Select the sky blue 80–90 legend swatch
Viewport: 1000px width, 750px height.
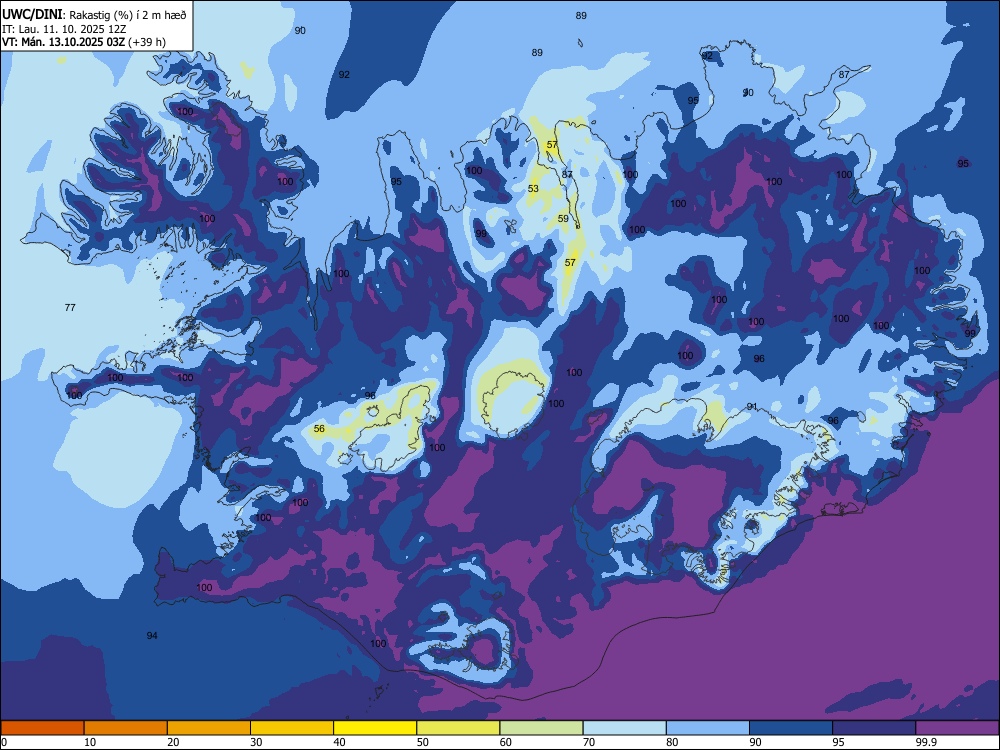click(708, 728)
